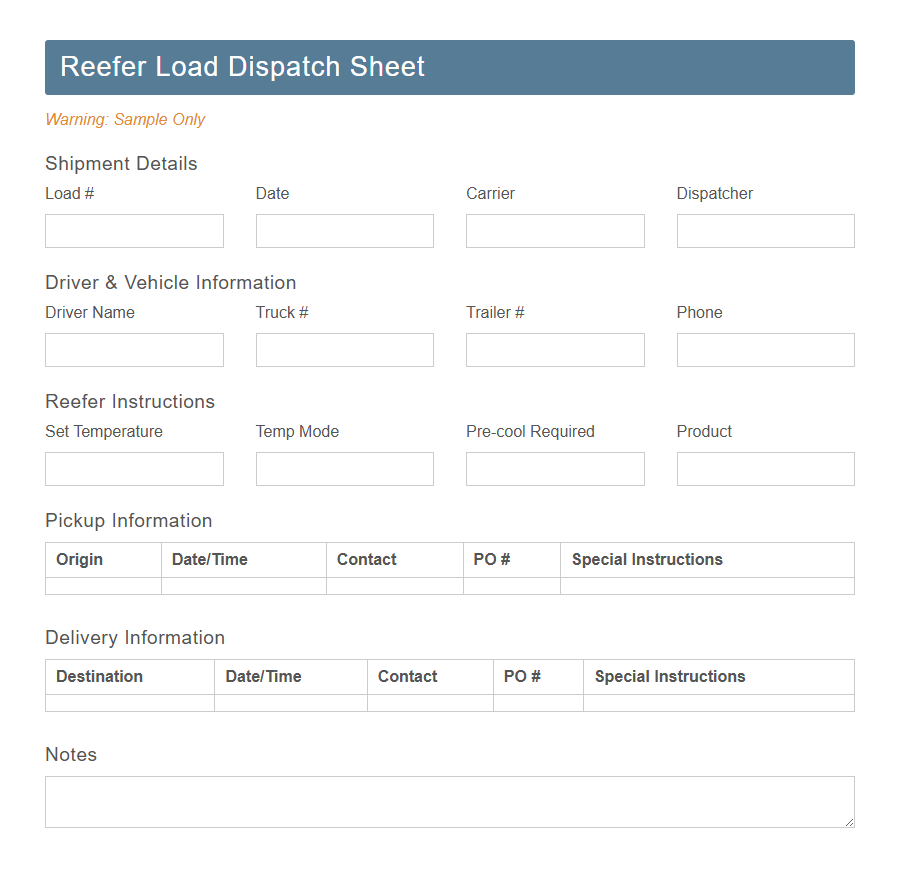Click the Carrier input field

click(x=555, y=231)
